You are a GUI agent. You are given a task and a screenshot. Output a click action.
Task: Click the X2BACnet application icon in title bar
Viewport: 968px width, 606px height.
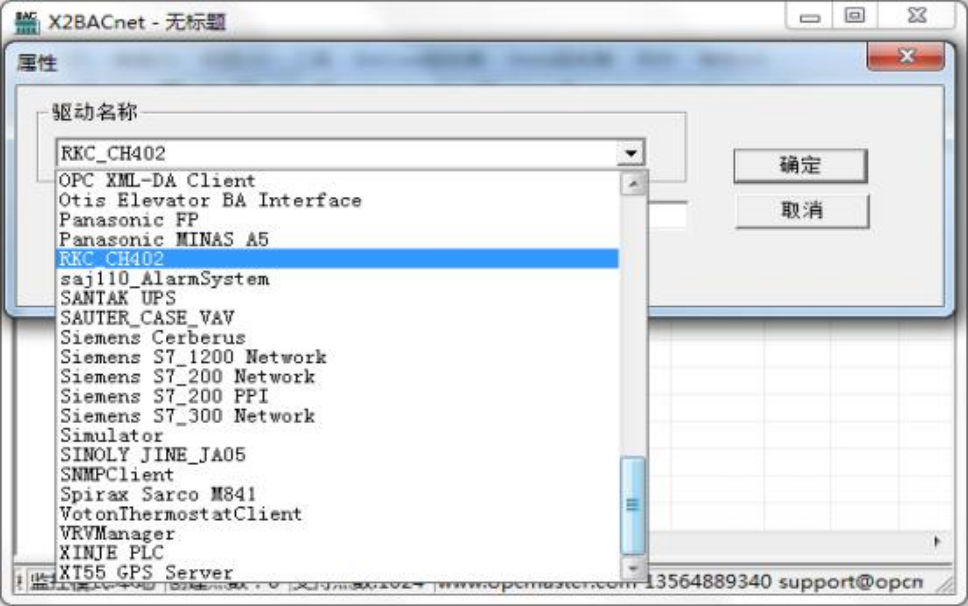[x=26, y=22]
